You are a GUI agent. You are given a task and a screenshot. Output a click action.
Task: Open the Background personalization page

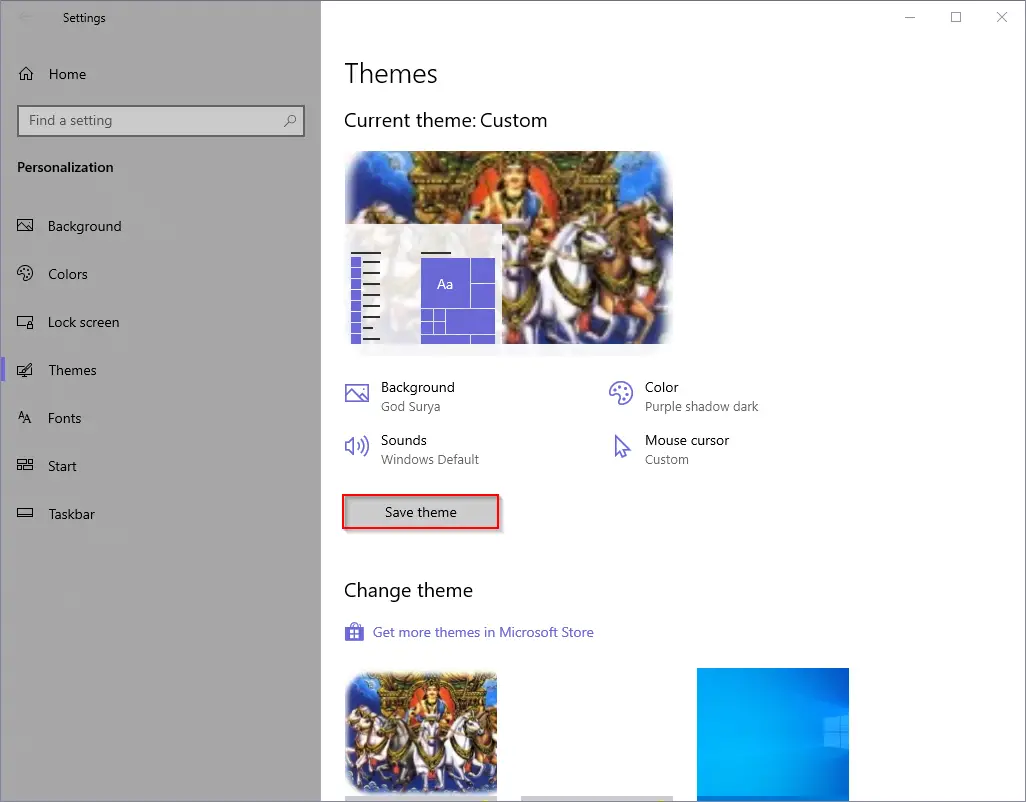160,226
